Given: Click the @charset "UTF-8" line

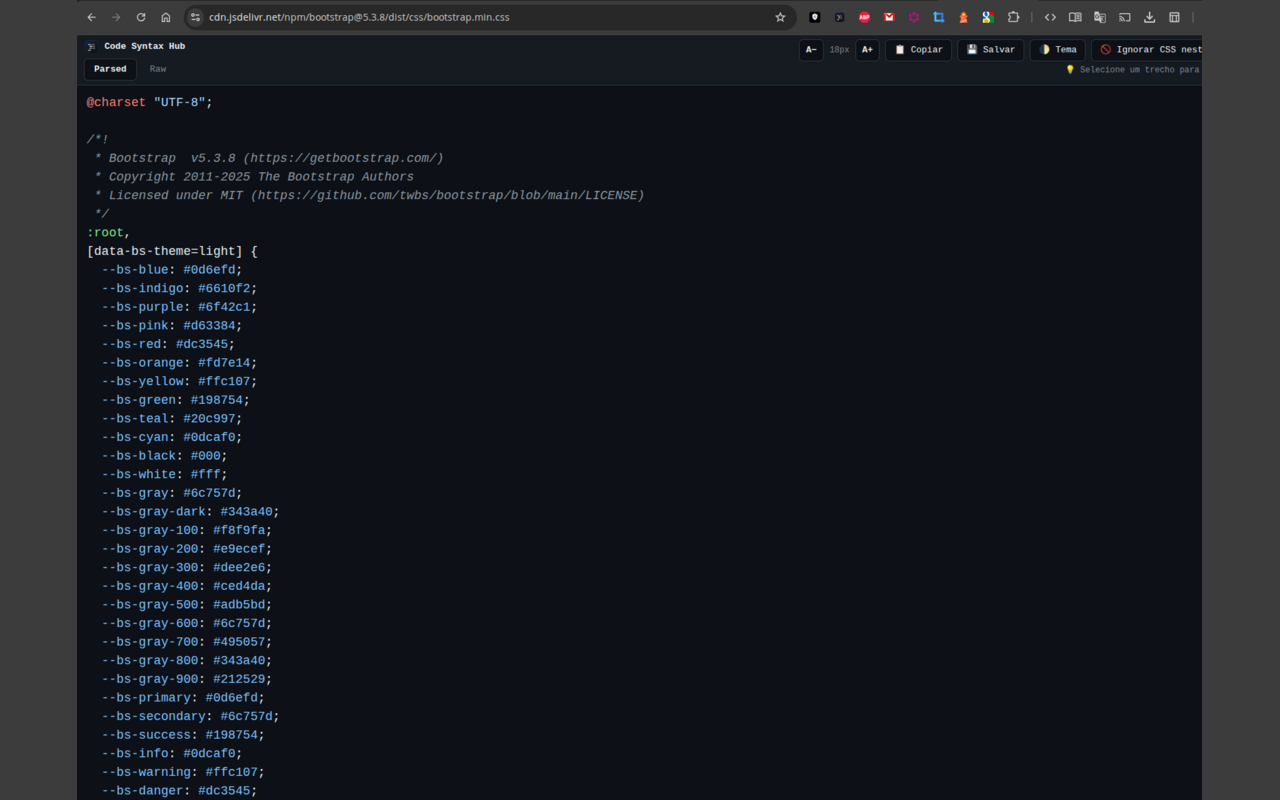Looking at the screenshot, I should tap(150, 102).
